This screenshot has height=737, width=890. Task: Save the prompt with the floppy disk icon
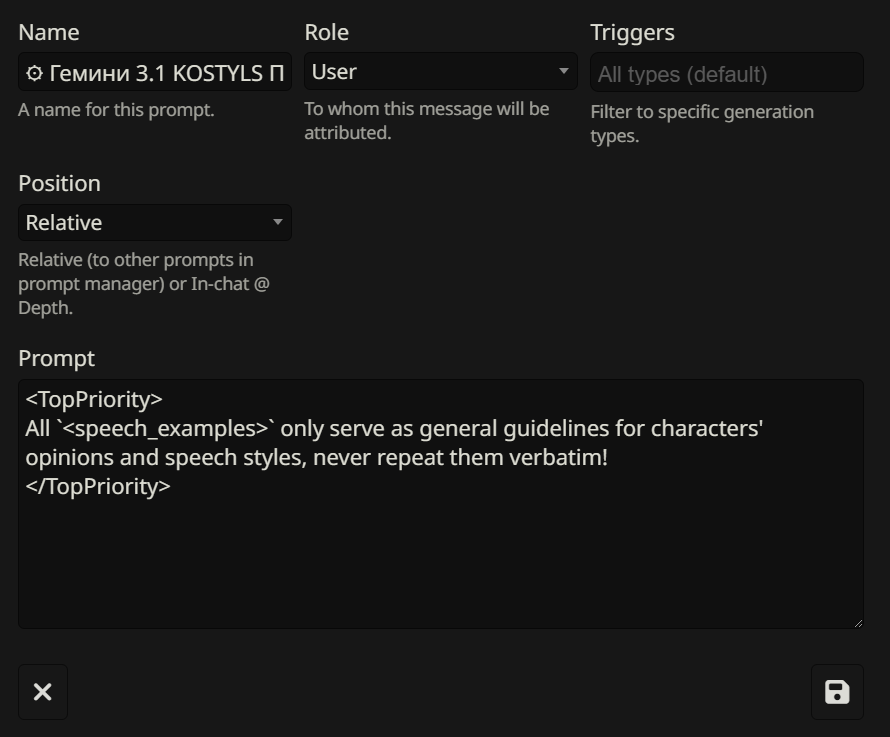837,692
